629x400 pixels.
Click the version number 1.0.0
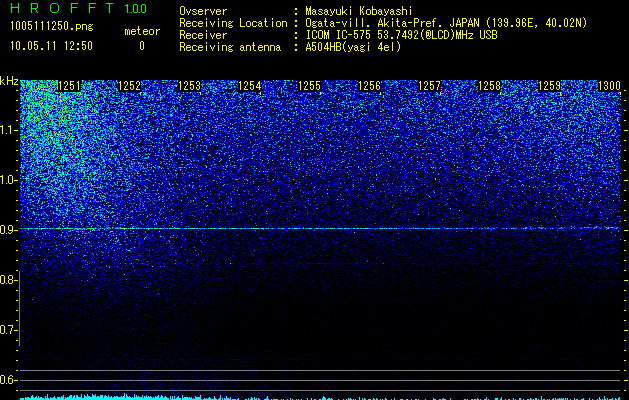pos(136,9)
